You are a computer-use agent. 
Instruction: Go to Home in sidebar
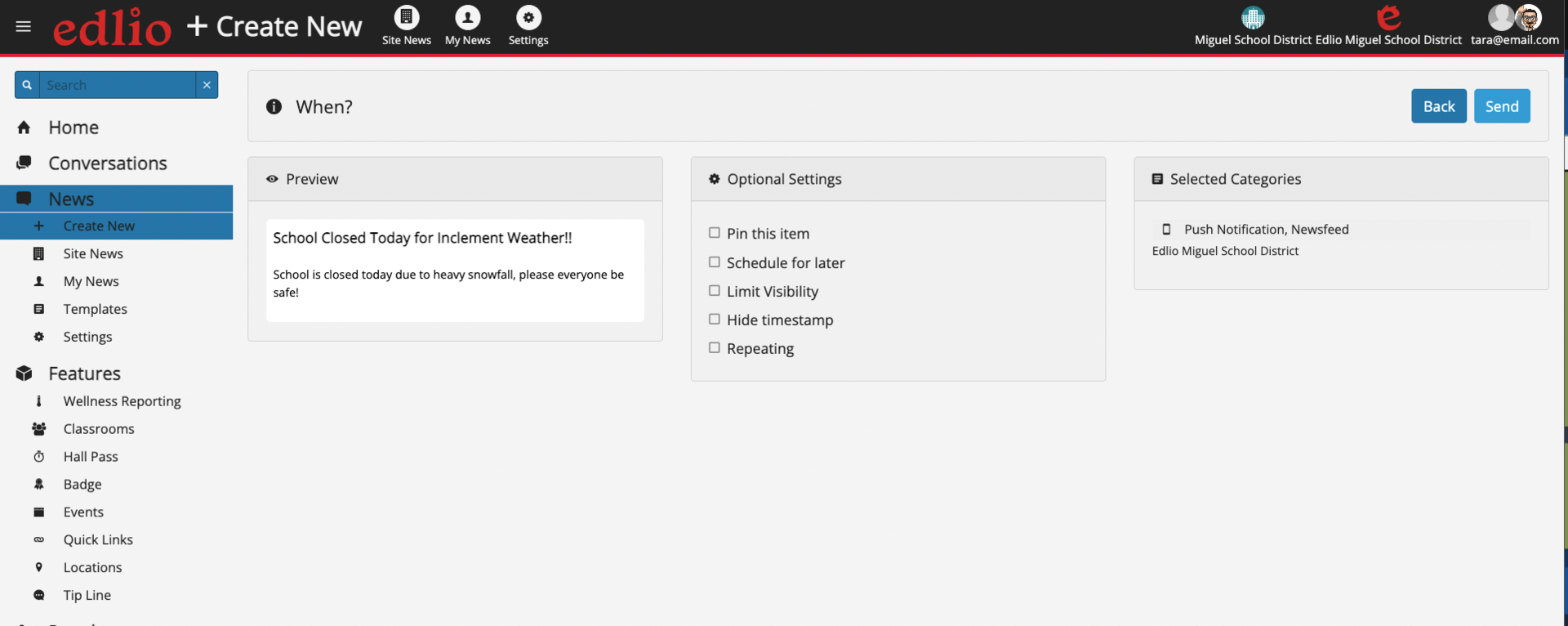(x=73, y=127)
